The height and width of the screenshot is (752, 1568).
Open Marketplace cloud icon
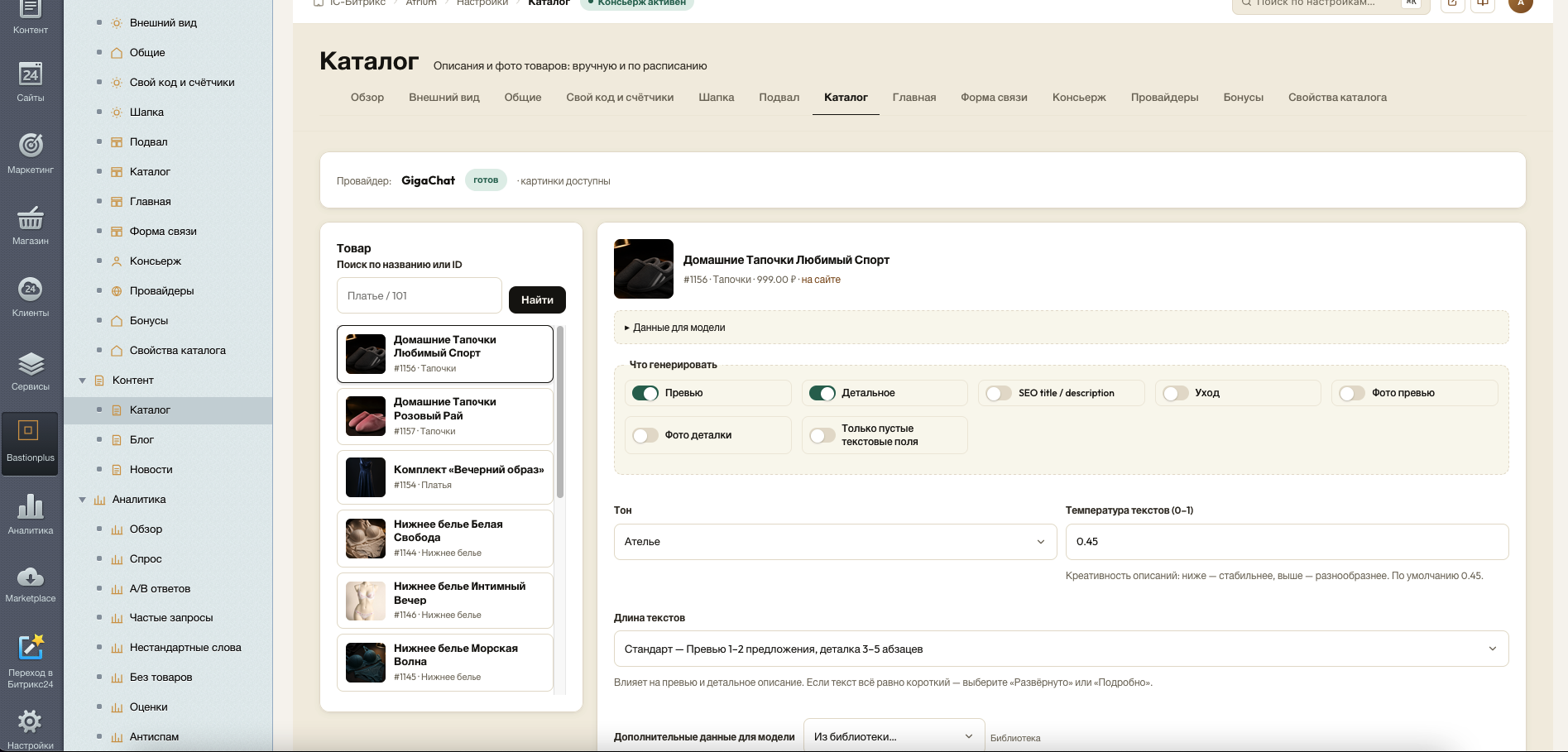pos(31,577)
